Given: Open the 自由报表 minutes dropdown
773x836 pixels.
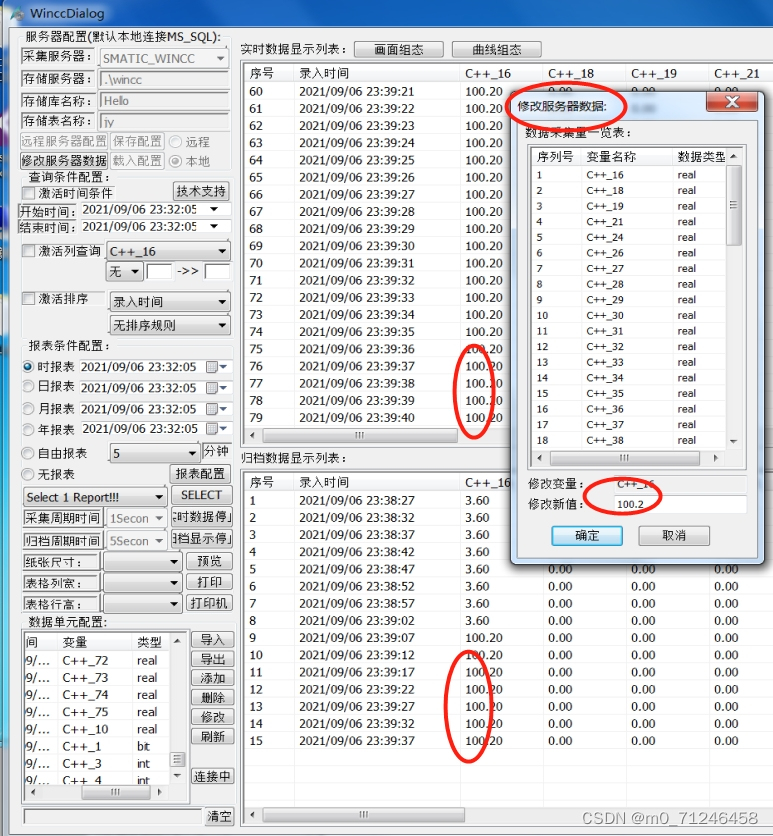Looking at the screenshot, I should 192,454.
